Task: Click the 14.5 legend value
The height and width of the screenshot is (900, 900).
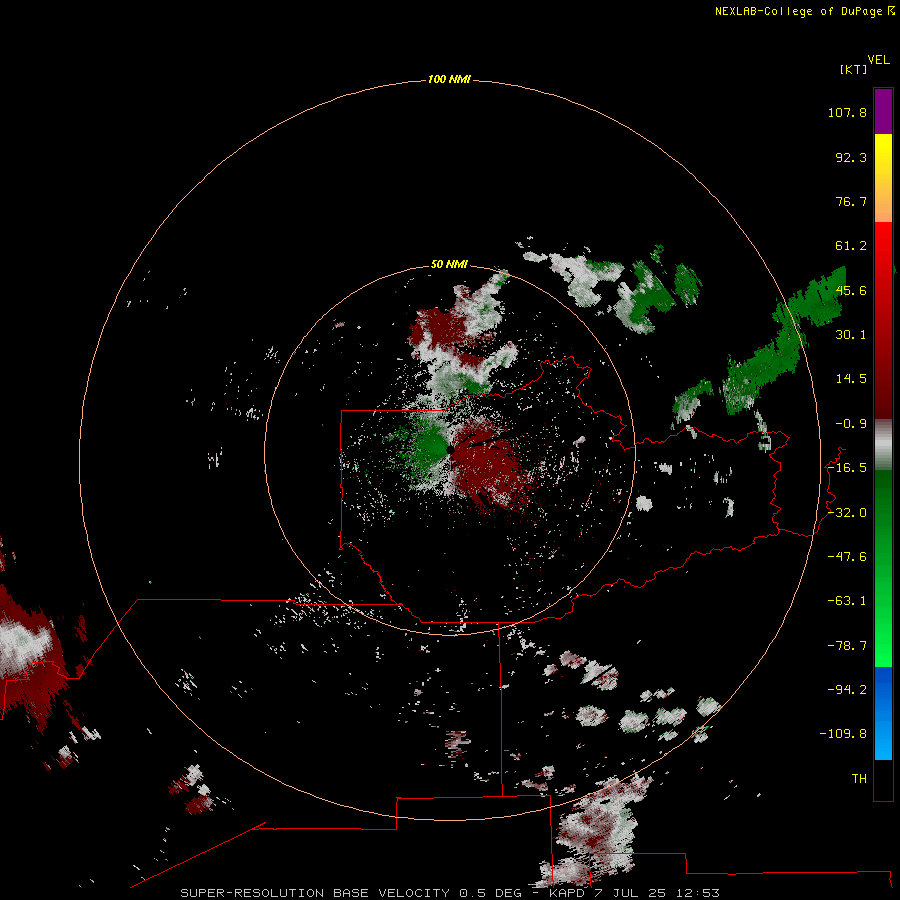Action: click(851, 379)
